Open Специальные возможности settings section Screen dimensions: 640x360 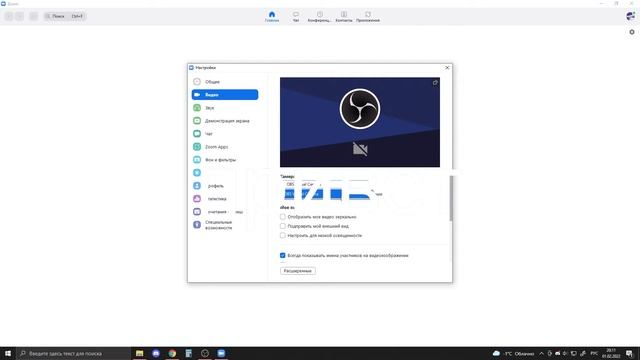[224, 225]
